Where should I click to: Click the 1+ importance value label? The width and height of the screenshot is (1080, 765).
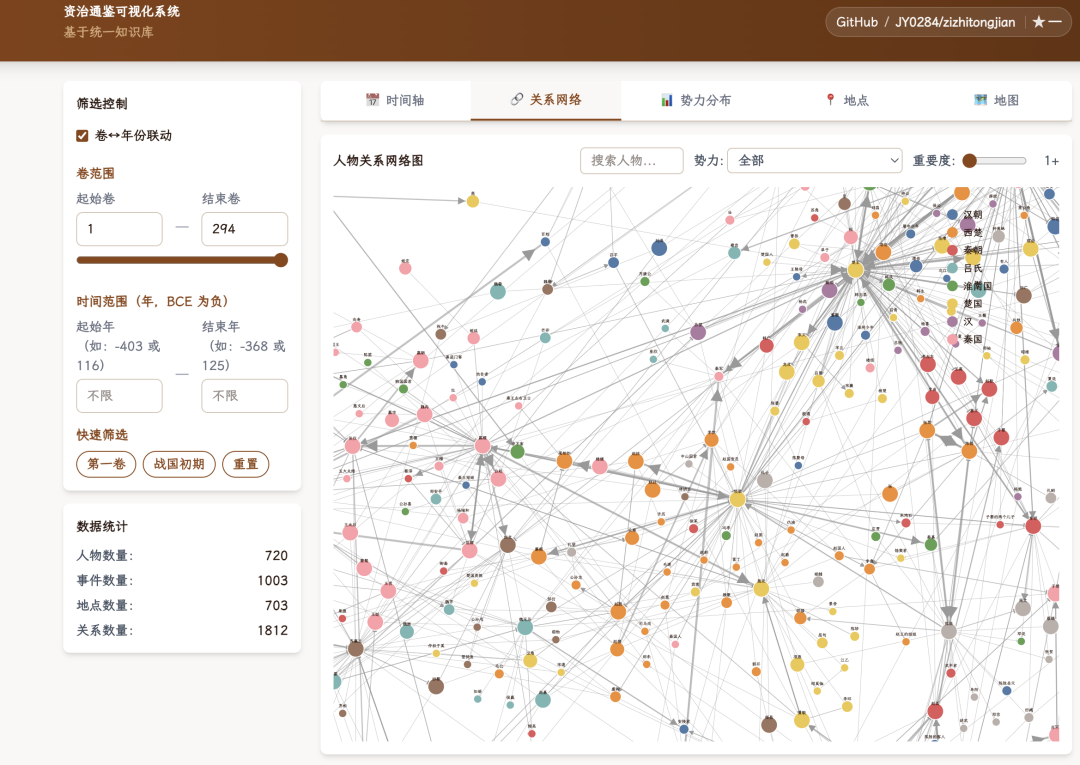coord(1052,160)
